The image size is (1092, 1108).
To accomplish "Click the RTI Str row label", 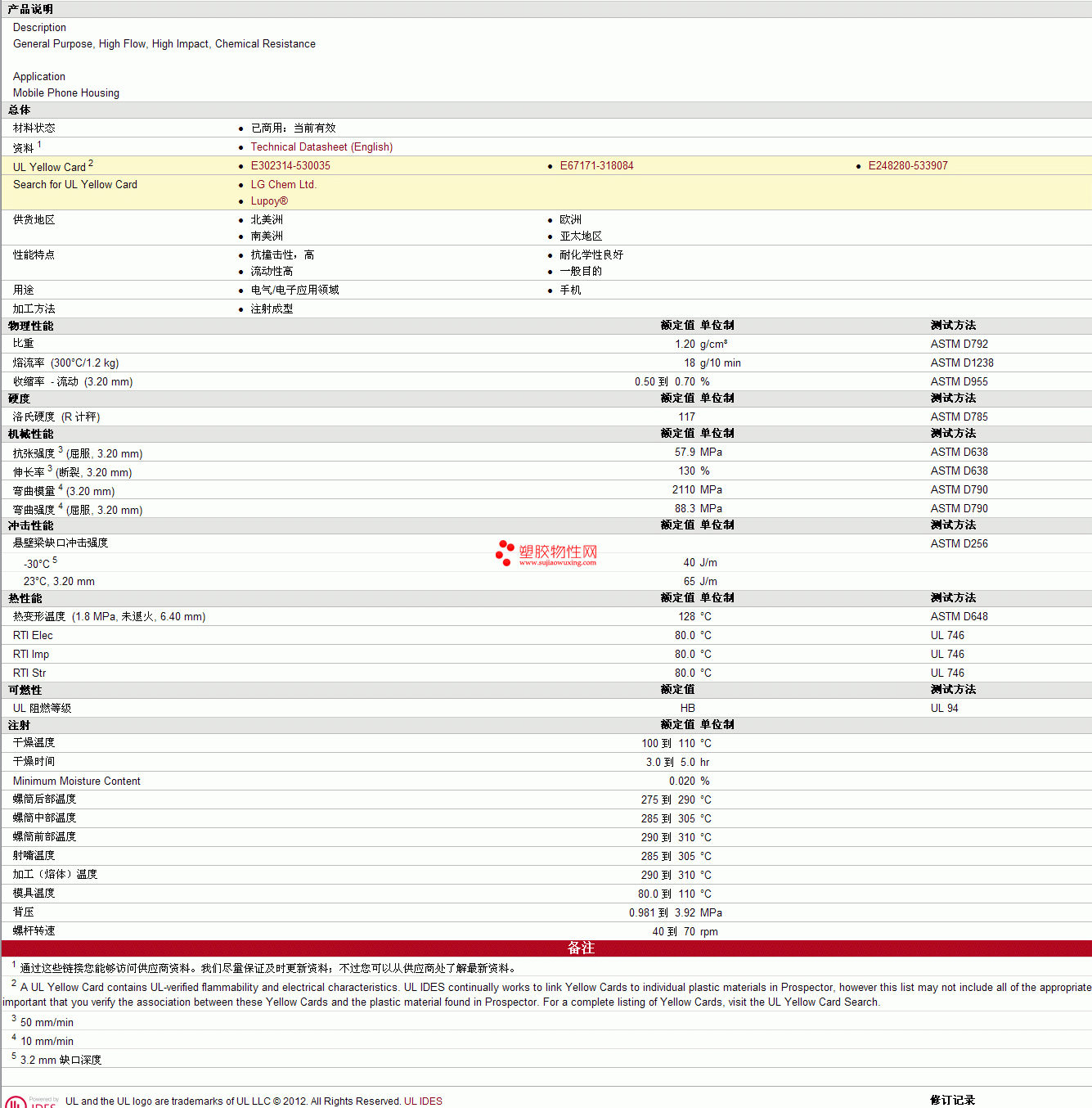I will click(x=29, y=673).
